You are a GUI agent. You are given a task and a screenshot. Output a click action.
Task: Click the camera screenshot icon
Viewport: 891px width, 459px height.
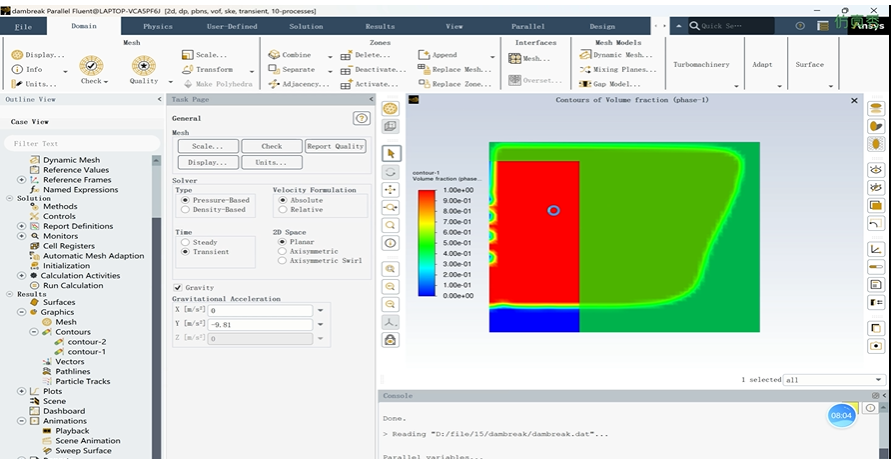point(876,346)
